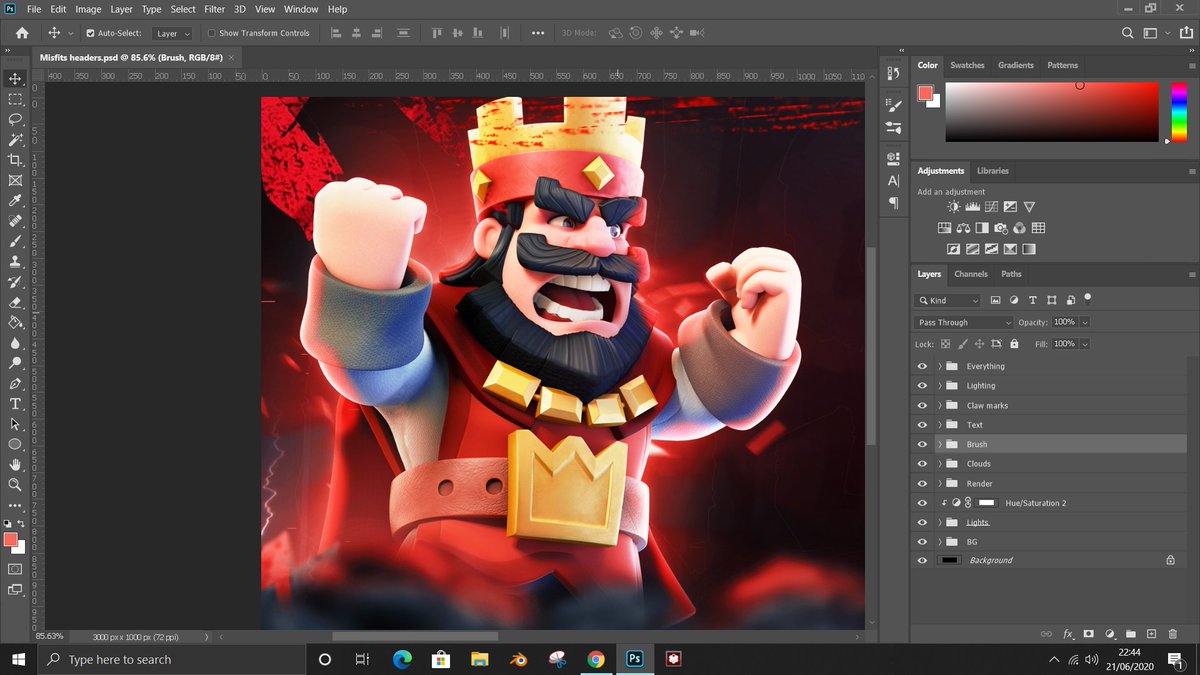Click the hue spectrum slider in Color panel
Screen dimensions: 1200x675
[1178, 113]
